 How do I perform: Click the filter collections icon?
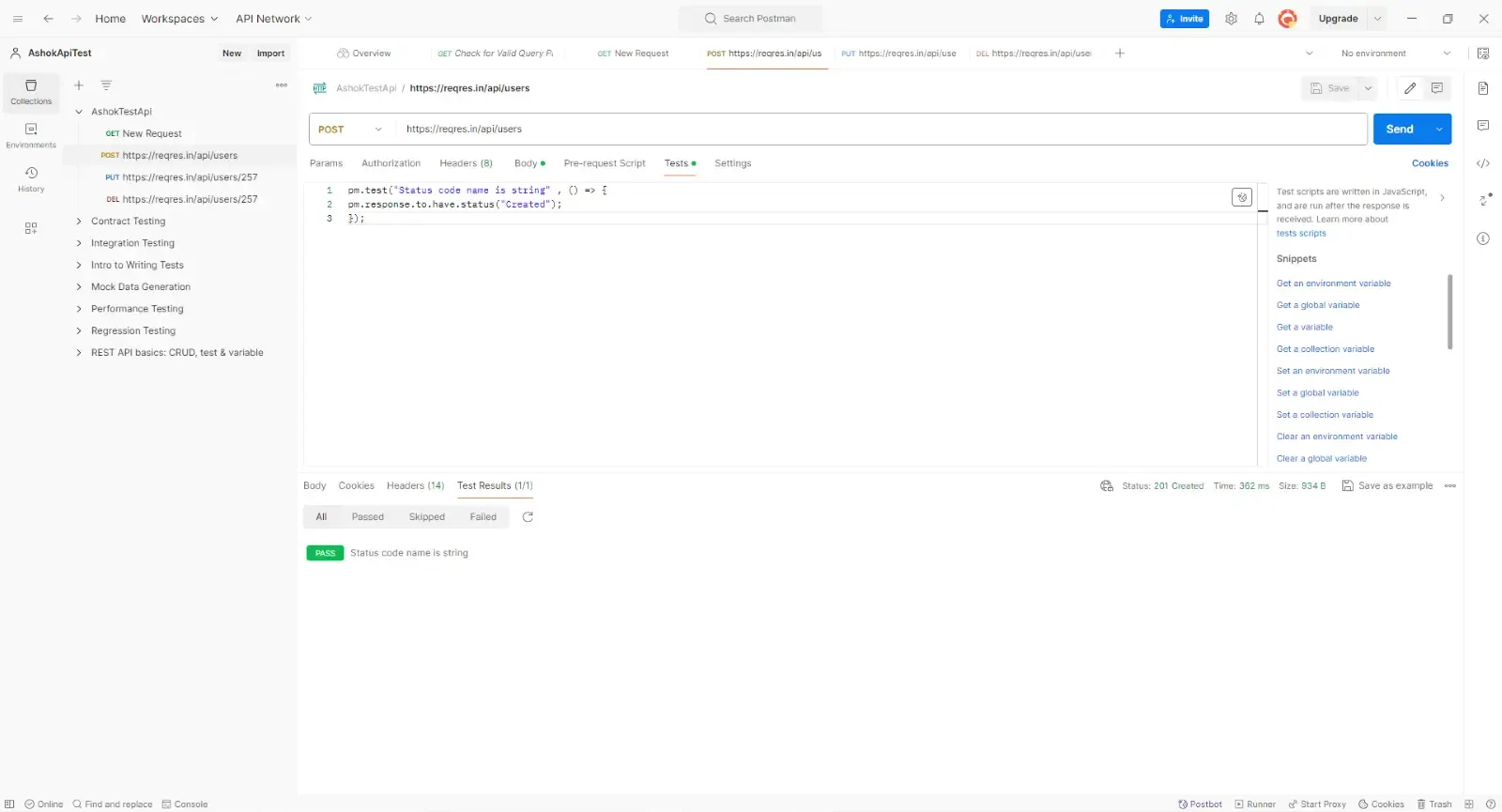click(x=106, y=85)
